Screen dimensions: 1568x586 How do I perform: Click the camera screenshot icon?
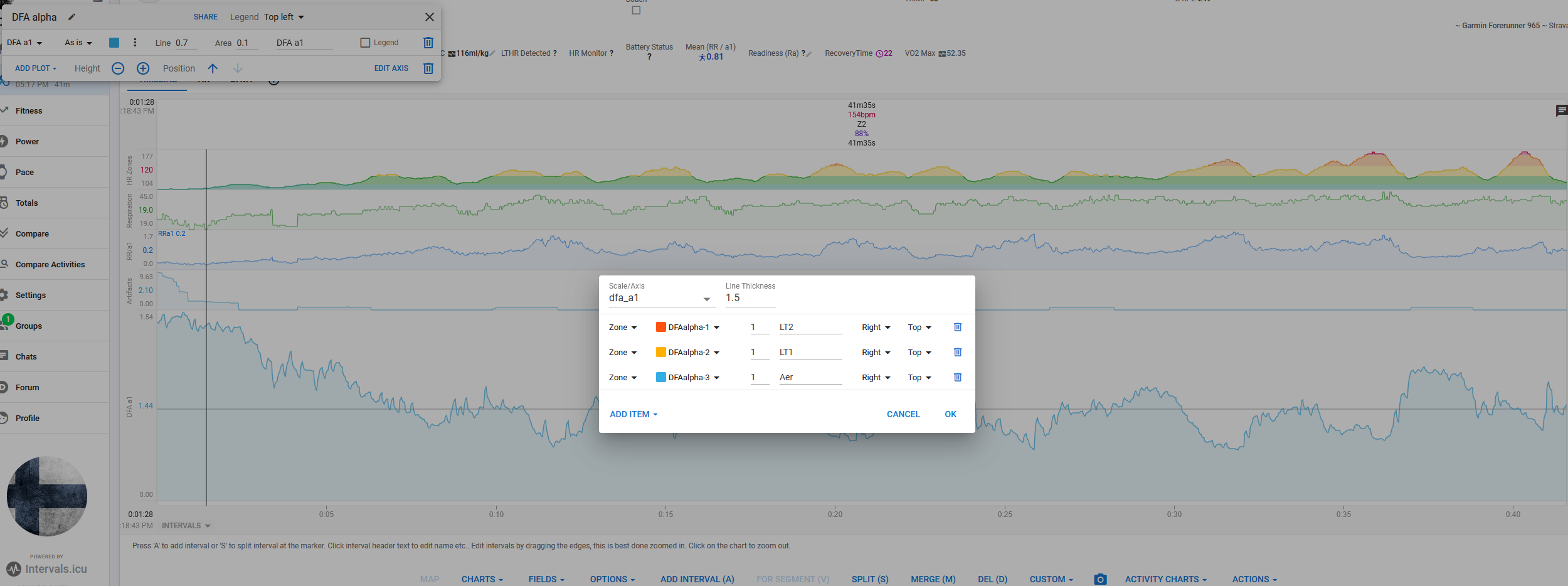(x=1100, y=579)
